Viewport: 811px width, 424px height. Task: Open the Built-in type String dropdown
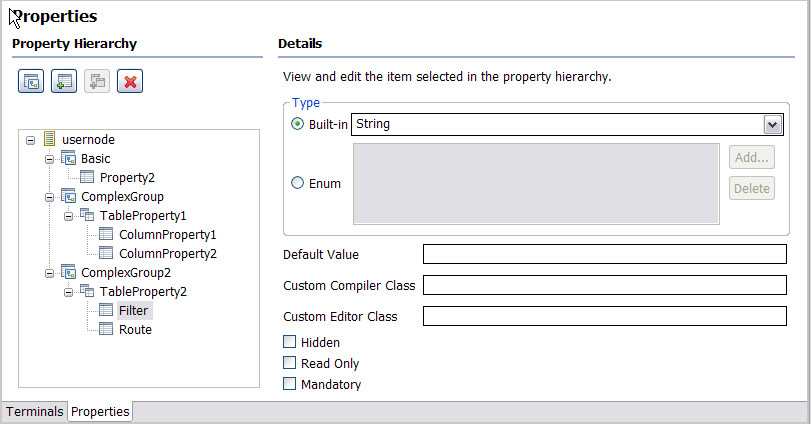pos(773,125)
